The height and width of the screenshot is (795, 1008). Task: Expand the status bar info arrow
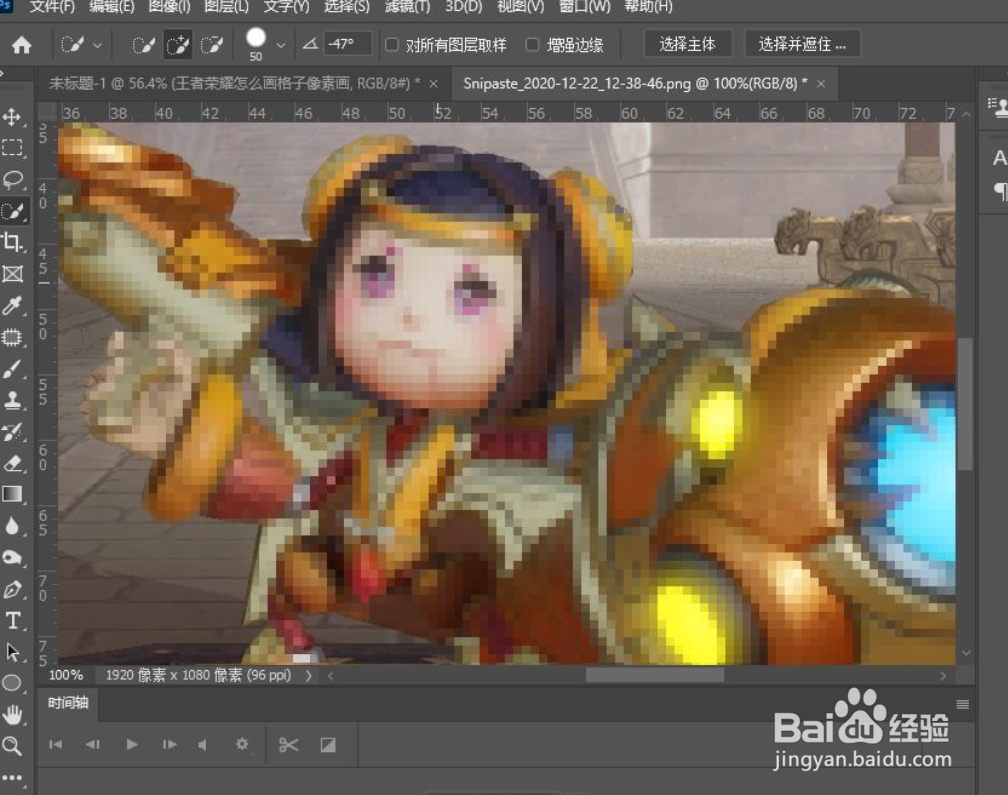click(309, 675)
